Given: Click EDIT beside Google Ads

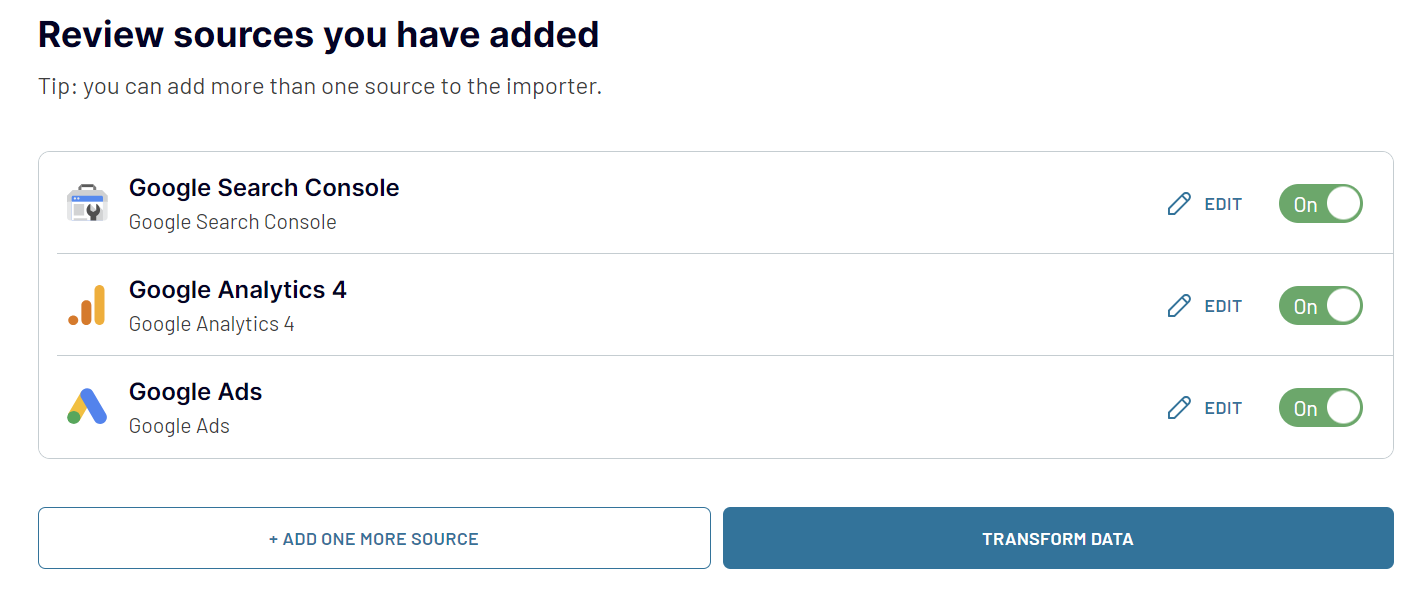Looking at the screenshot, I should pyautogui.click(x=1221, y=408).
